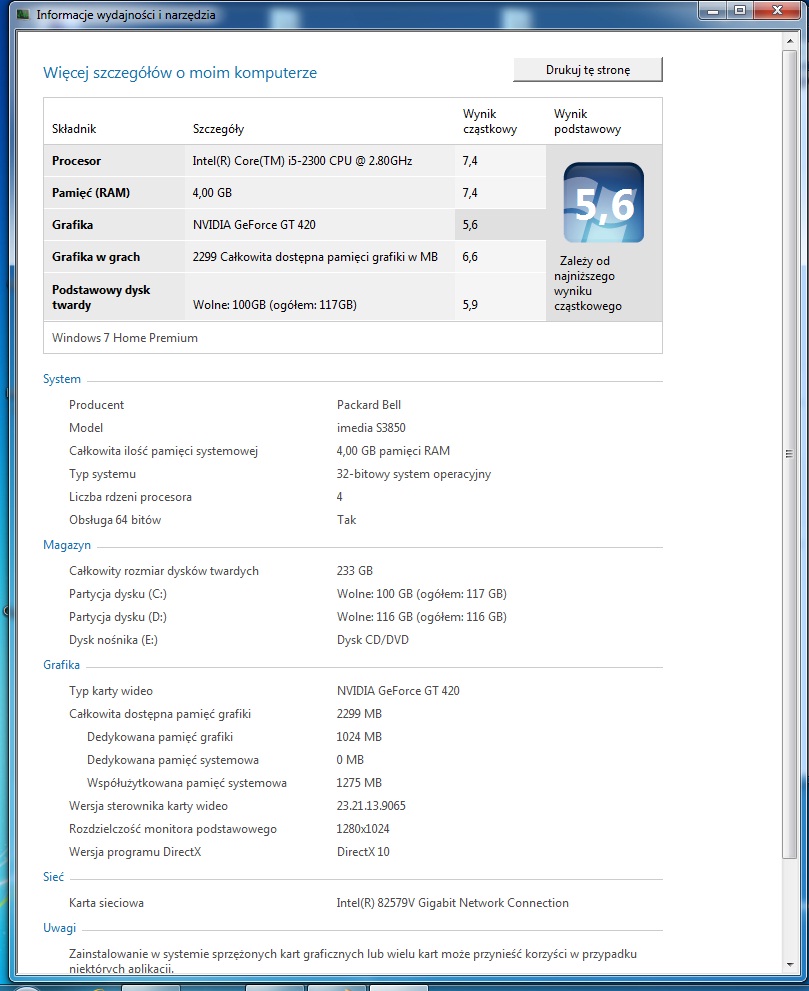Image resolution: width=809 pixels, height=991 pixels.
Task: Click 'Dedykowana pamięć grafiki' label
Action: click(160, 737)
